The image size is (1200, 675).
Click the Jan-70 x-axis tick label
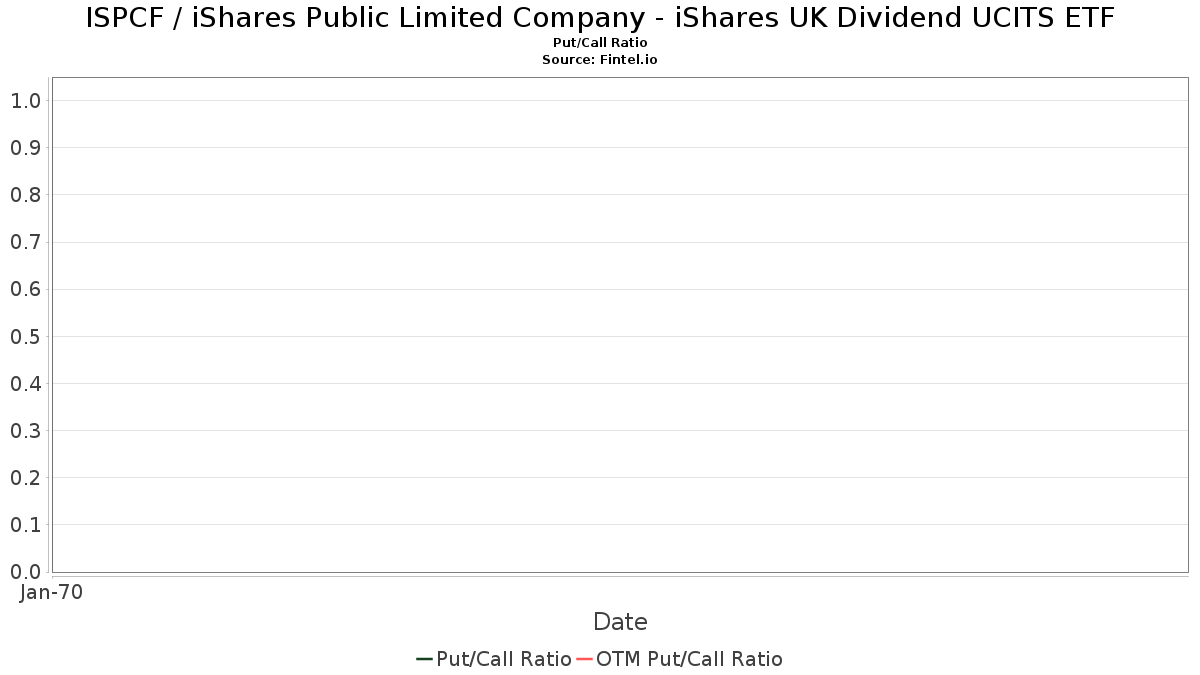tap(52, 592)
